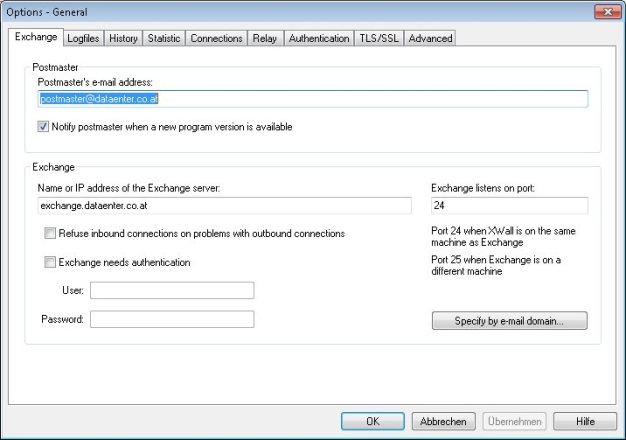Select the Statistic tab
The image size is (626, 440).
point(164,39)
